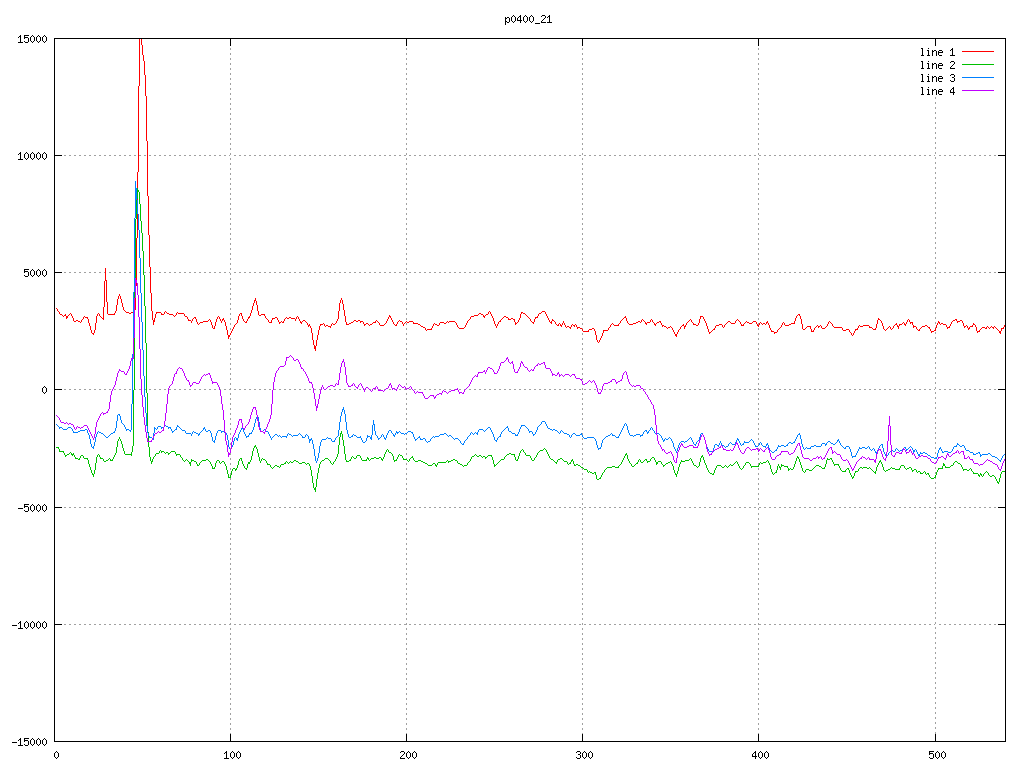Click the red line 1 legend sample
The image size is (1024, 768).
(x=978, y=52)
